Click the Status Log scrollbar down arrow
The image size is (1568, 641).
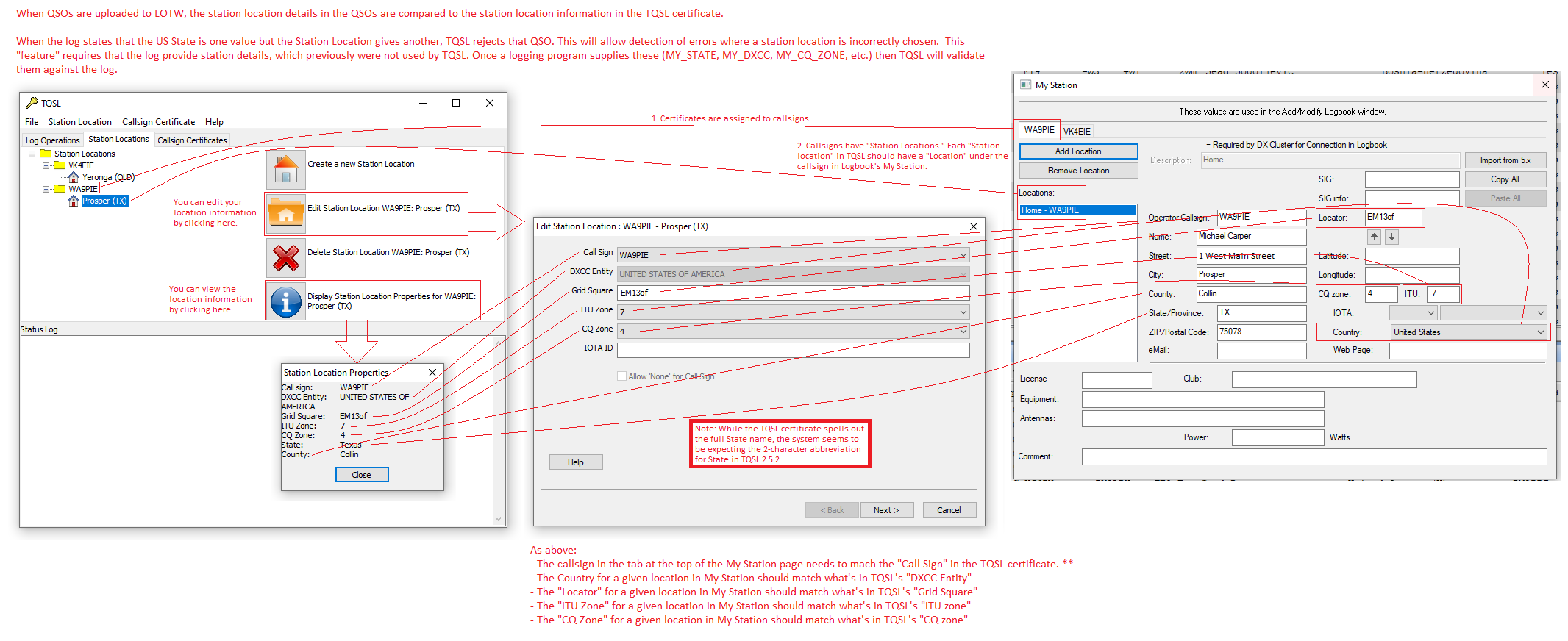(498, 519)
